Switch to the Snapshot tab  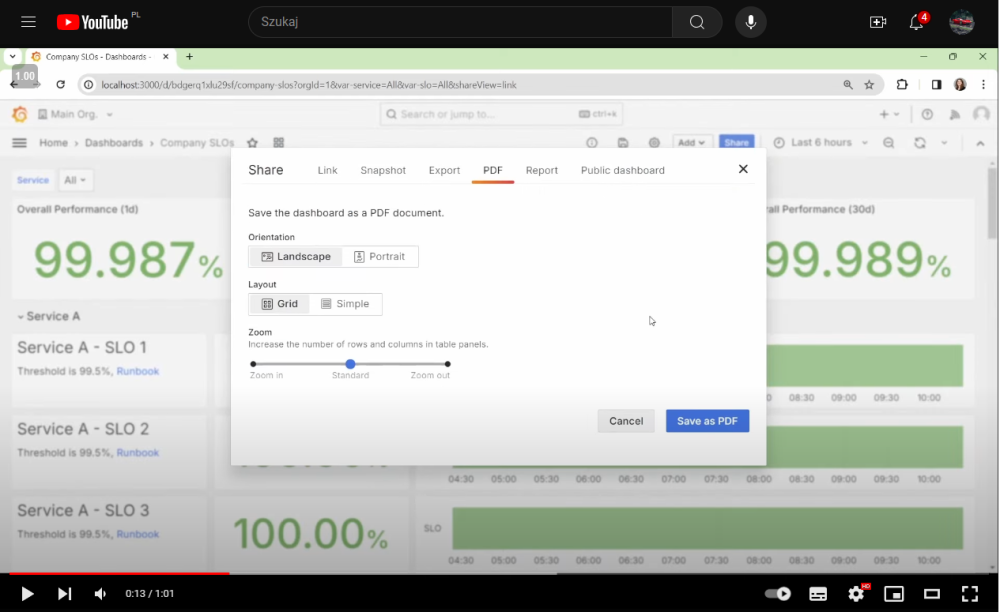(x=383, y=170)
